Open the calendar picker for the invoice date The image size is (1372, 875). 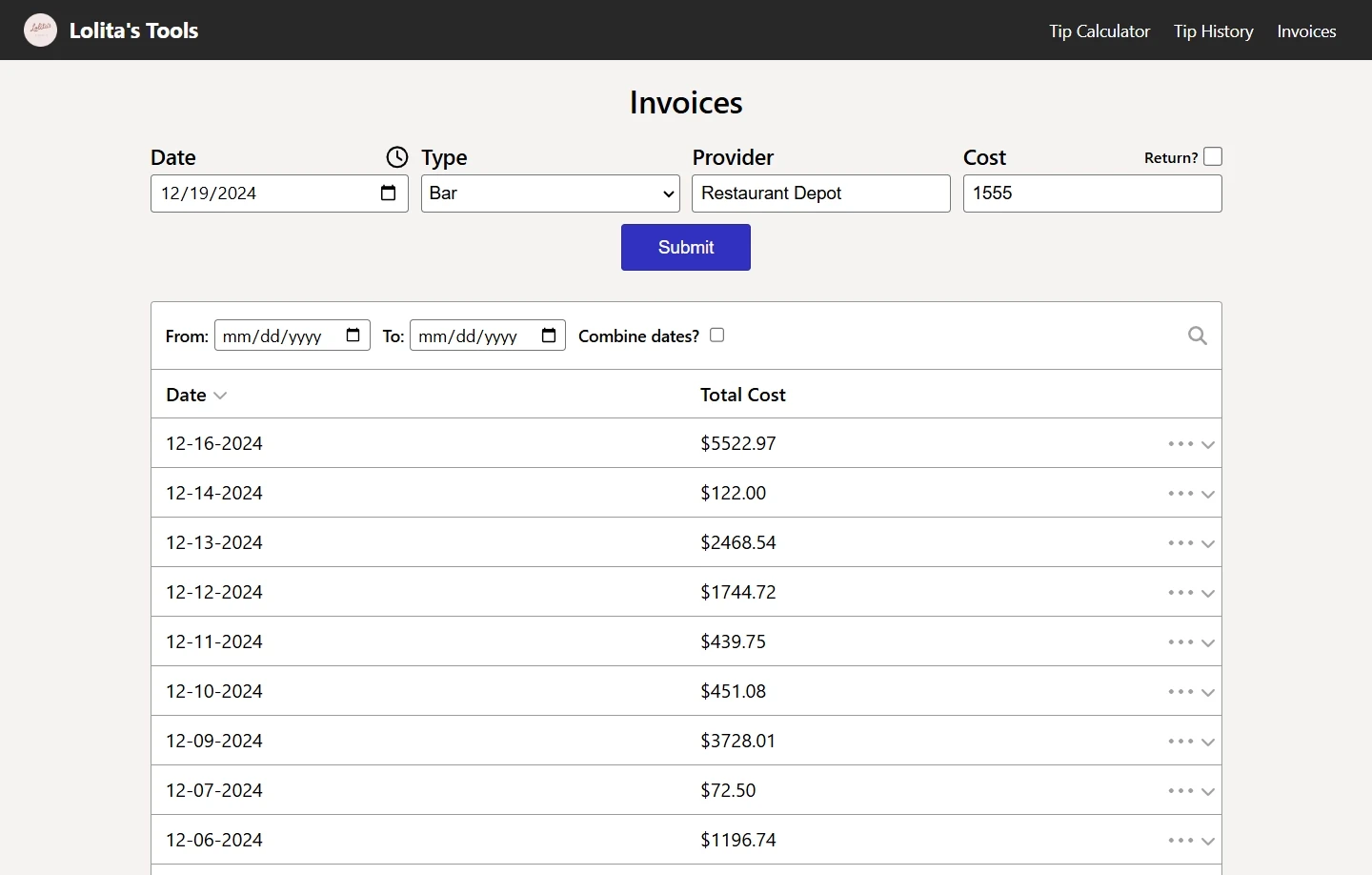click(388, 193)
